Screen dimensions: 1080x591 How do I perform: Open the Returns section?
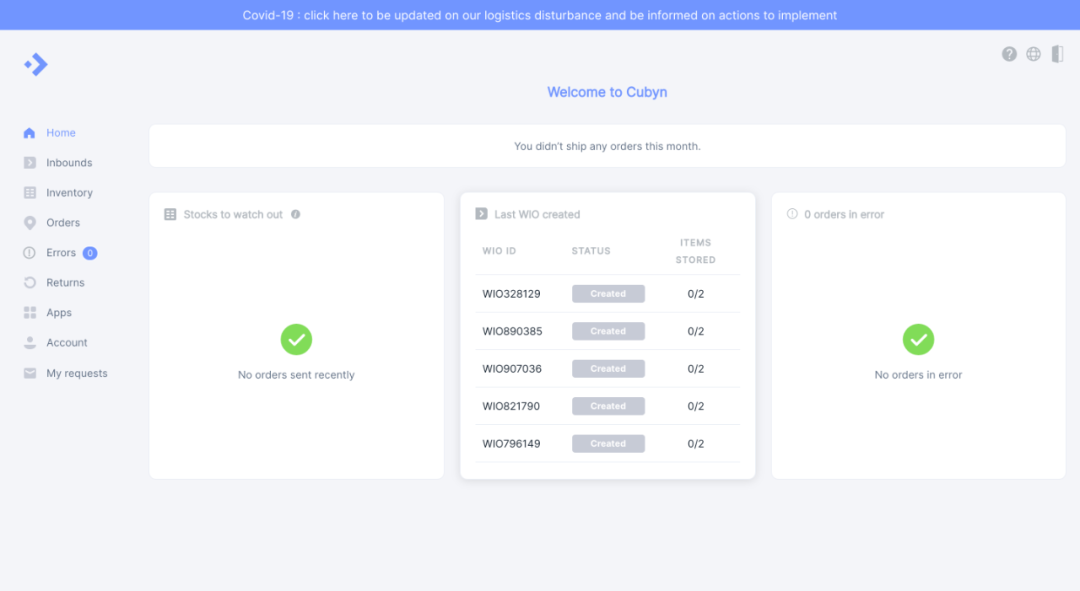65,282
